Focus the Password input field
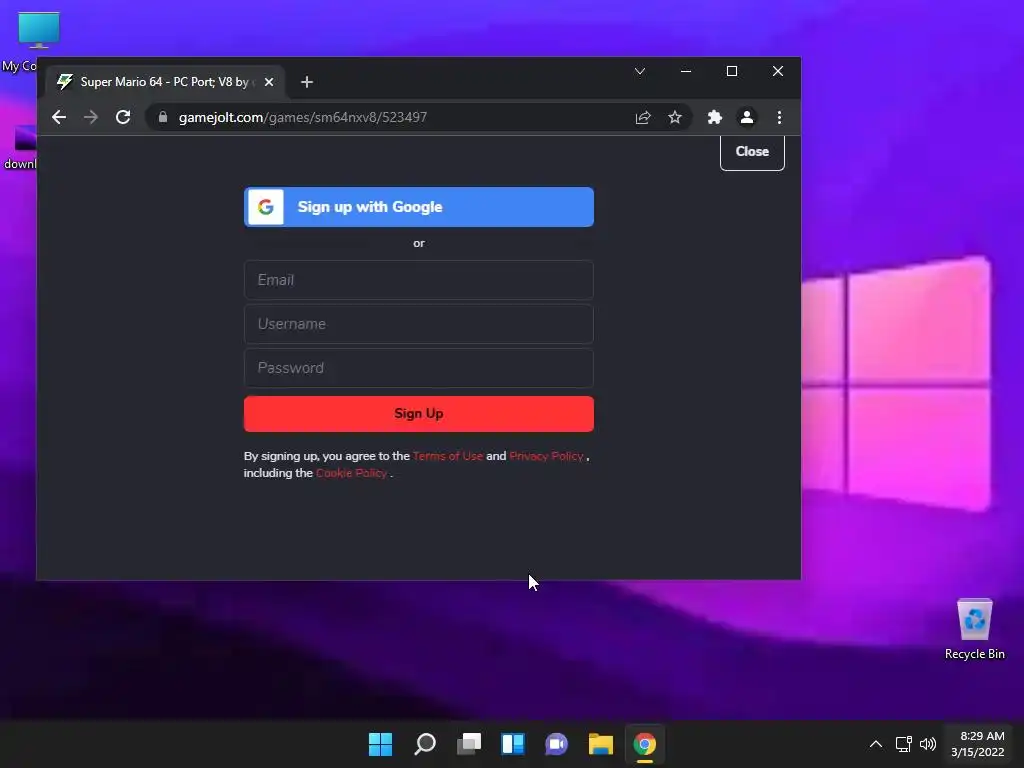 (419, 368)
